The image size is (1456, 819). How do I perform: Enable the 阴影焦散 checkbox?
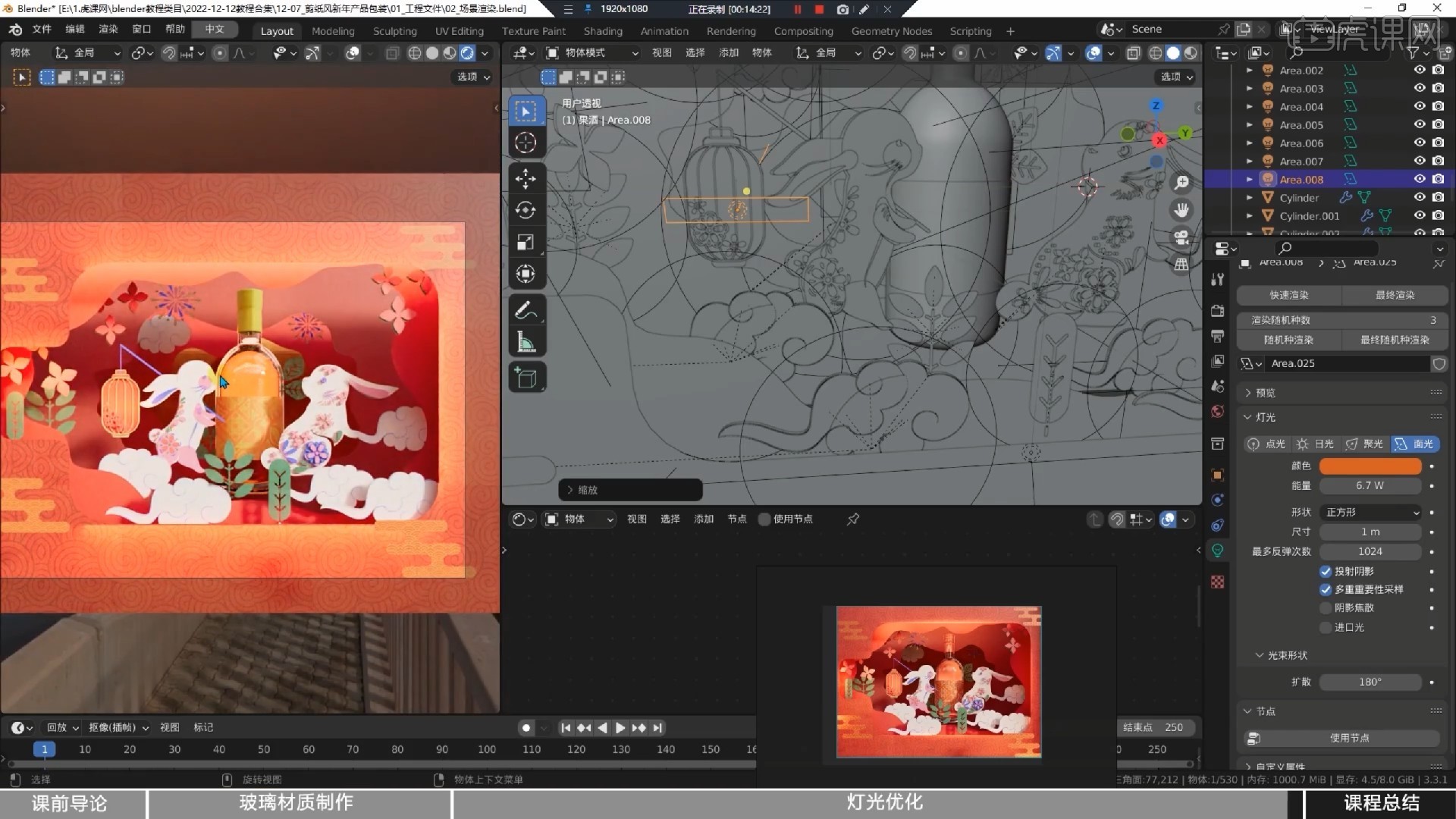coord(1326,607)
